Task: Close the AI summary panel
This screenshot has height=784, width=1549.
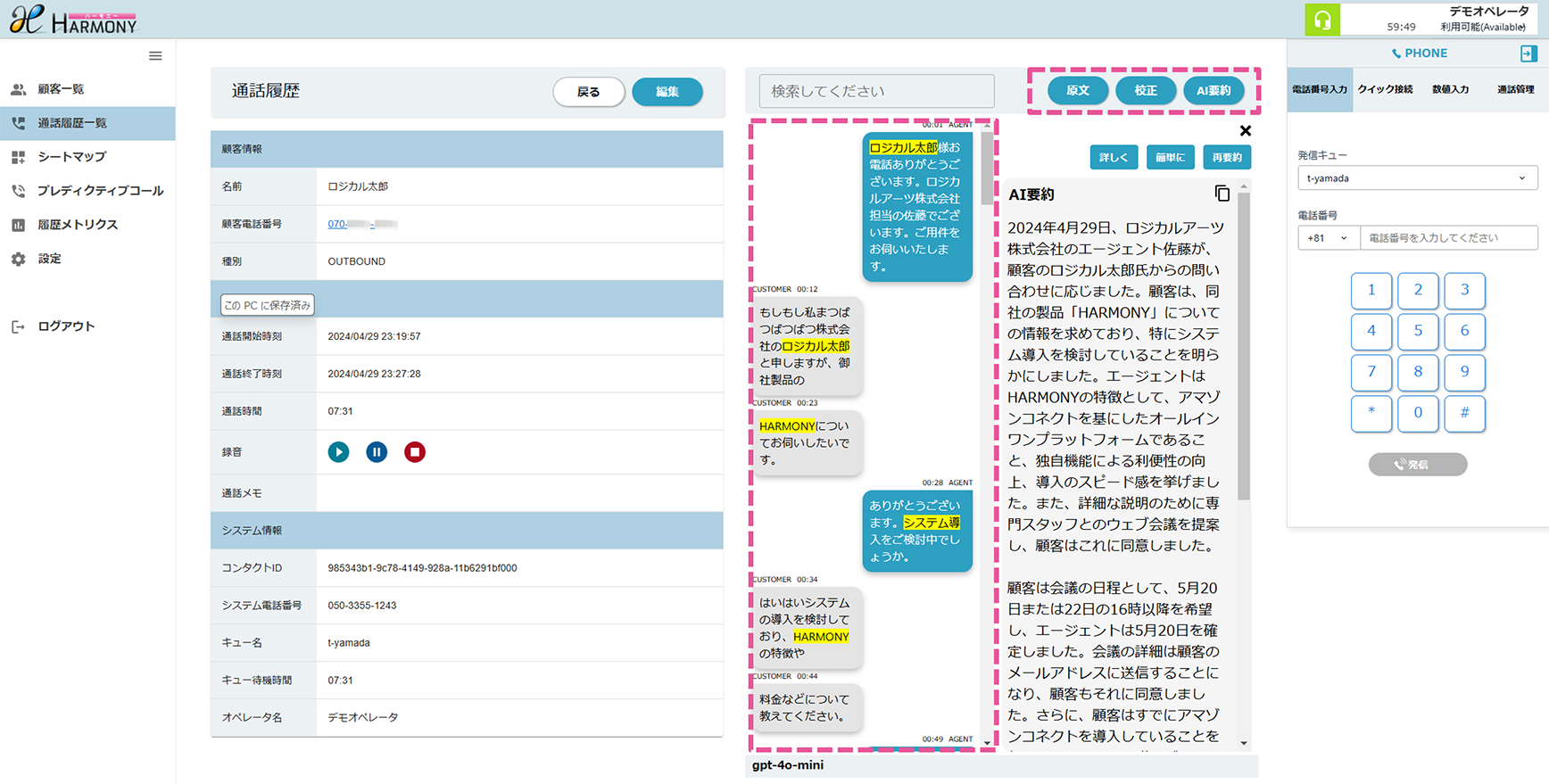Action: click(1245, 131)
